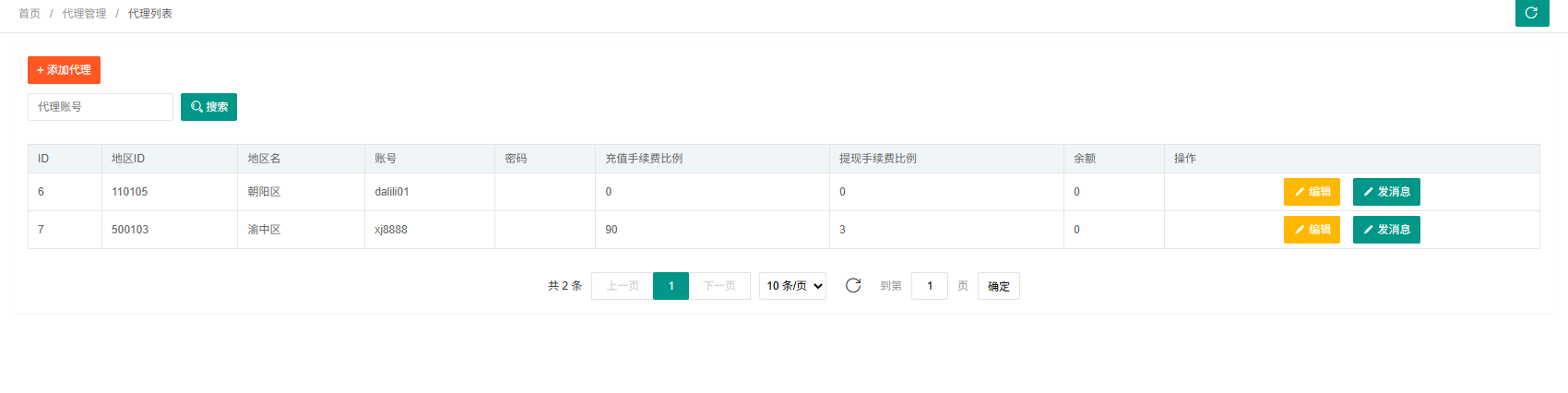
Task: Edit the agent dalili01 row
Action: (1311, 192)
